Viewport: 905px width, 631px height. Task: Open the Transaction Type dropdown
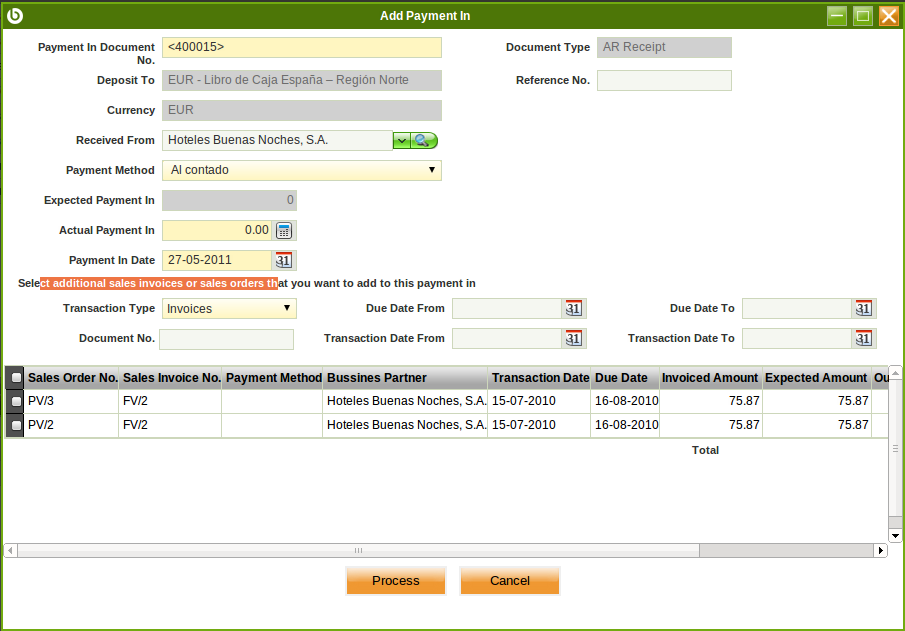coord(287,308)
